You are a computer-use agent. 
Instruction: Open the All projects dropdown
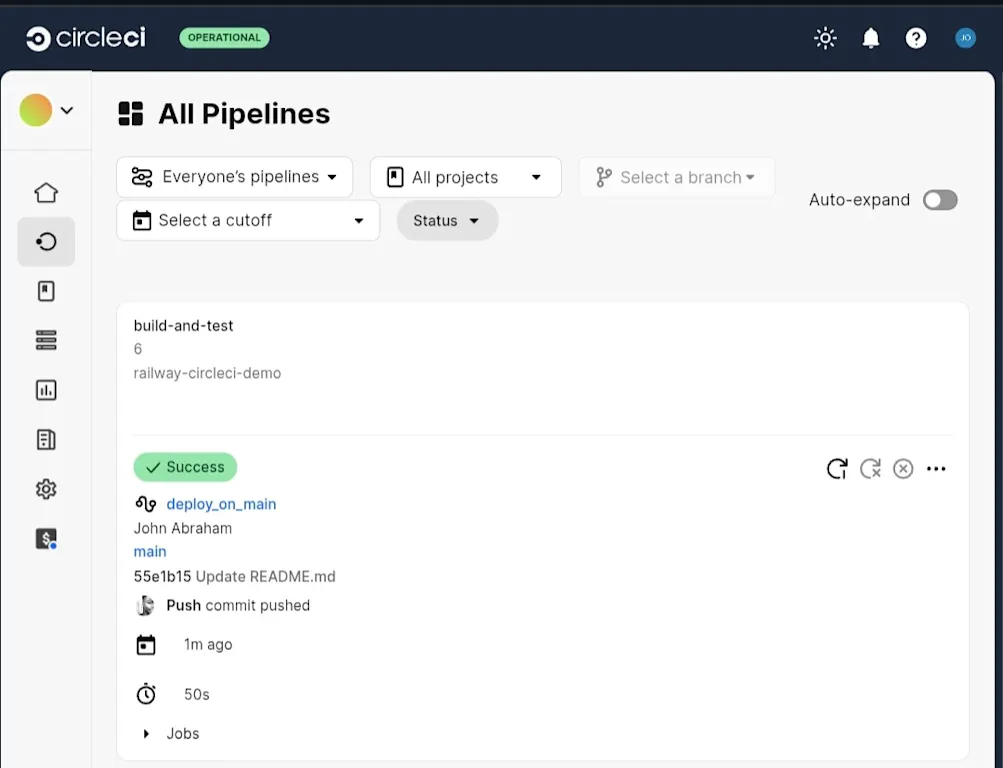pos(465,176)
